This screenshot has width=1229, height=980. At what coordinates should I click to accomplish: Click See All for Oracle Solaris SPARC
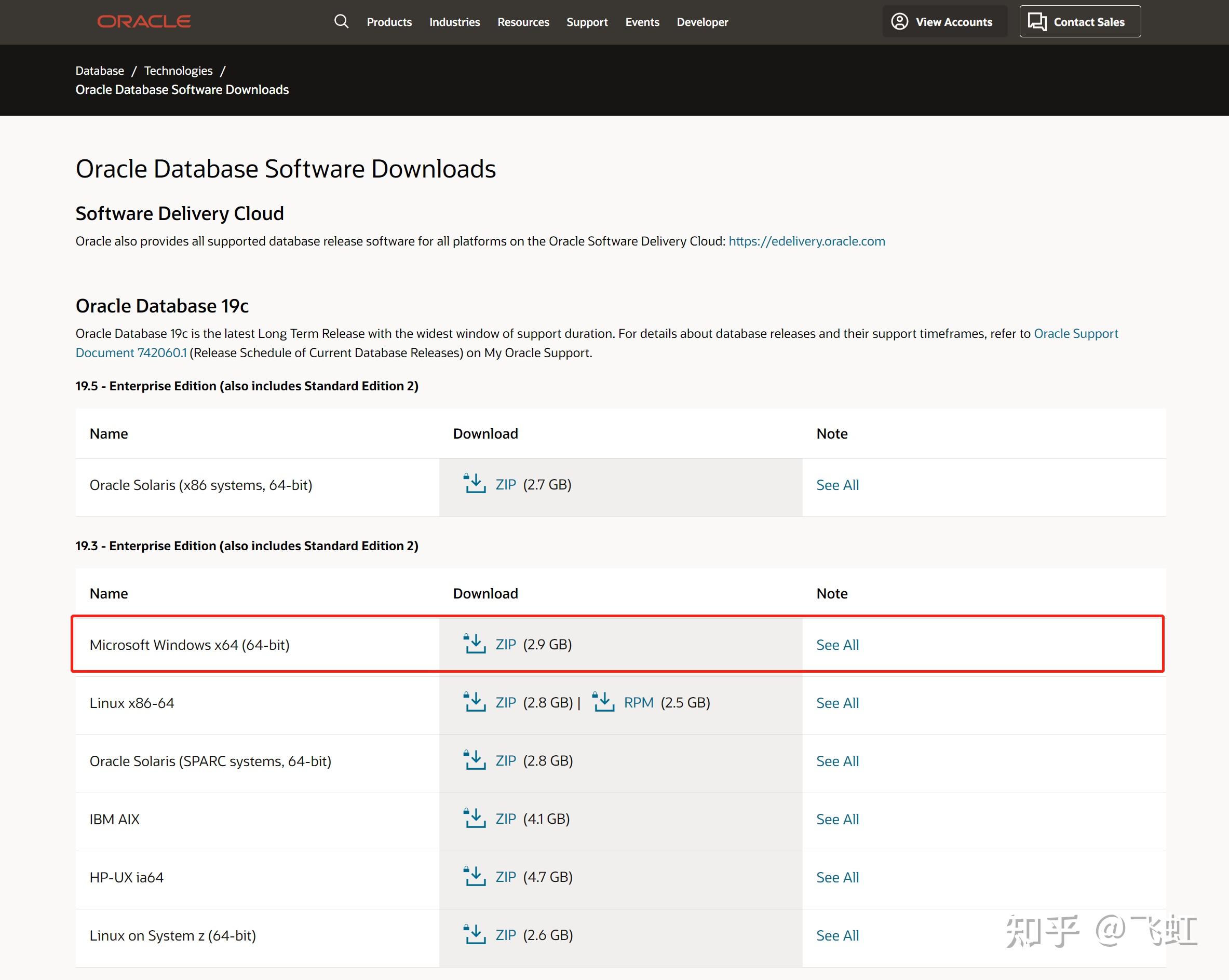pyautogui.click(x=838, y=761)
